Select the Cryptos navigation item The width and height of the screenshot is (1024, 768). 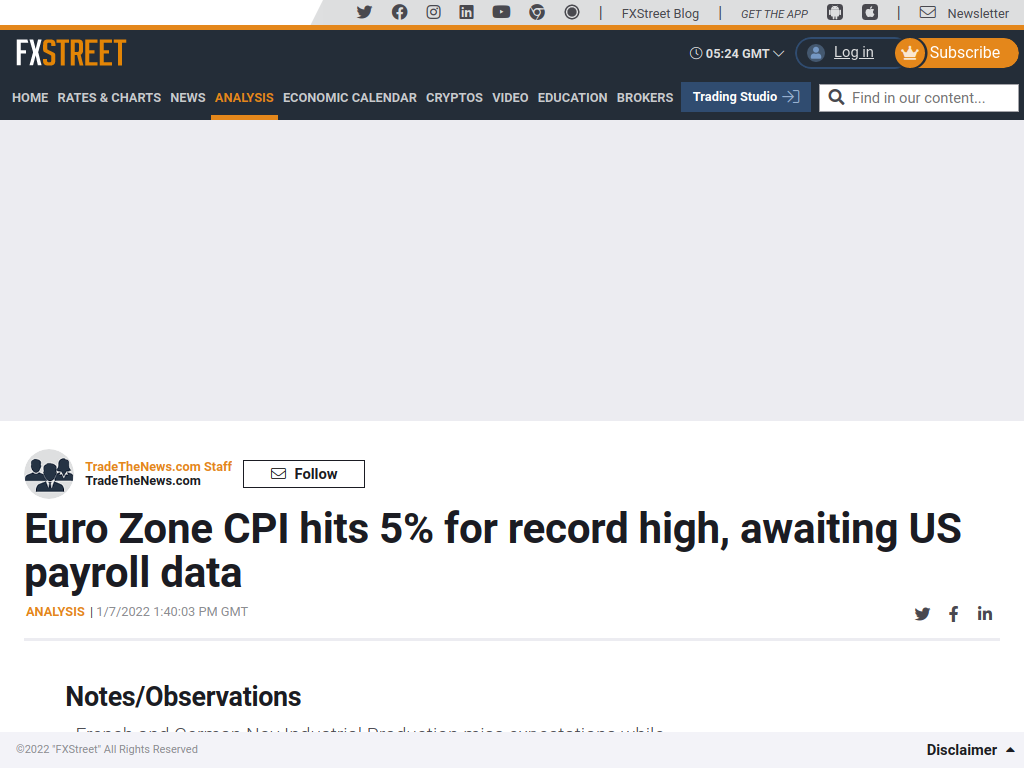(x=455, y=98)
